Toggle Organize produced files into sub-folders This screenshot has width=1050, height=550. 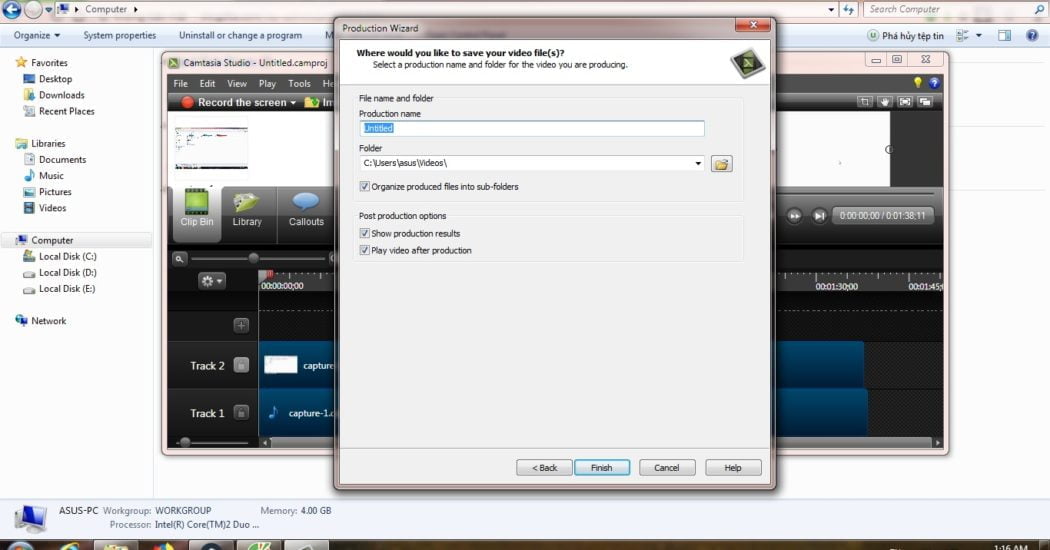(364, 186)
